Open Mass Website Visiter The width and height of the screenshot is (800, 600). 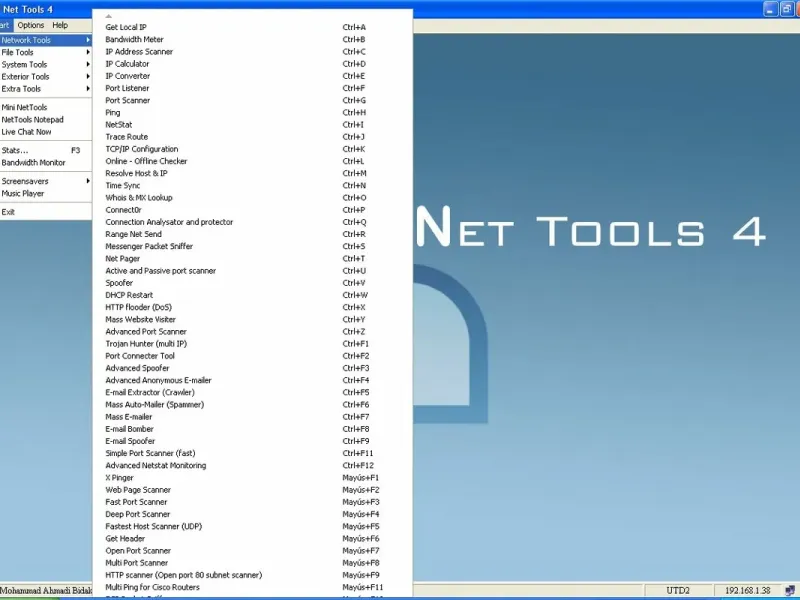tap(252, 319)
